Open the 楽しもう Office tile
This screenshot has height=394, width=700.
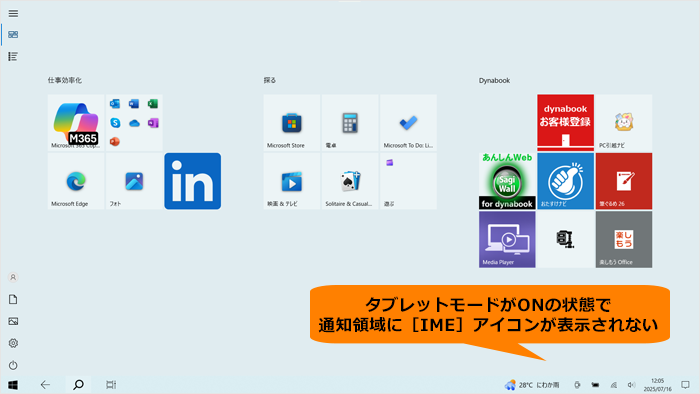coord(624,240)
